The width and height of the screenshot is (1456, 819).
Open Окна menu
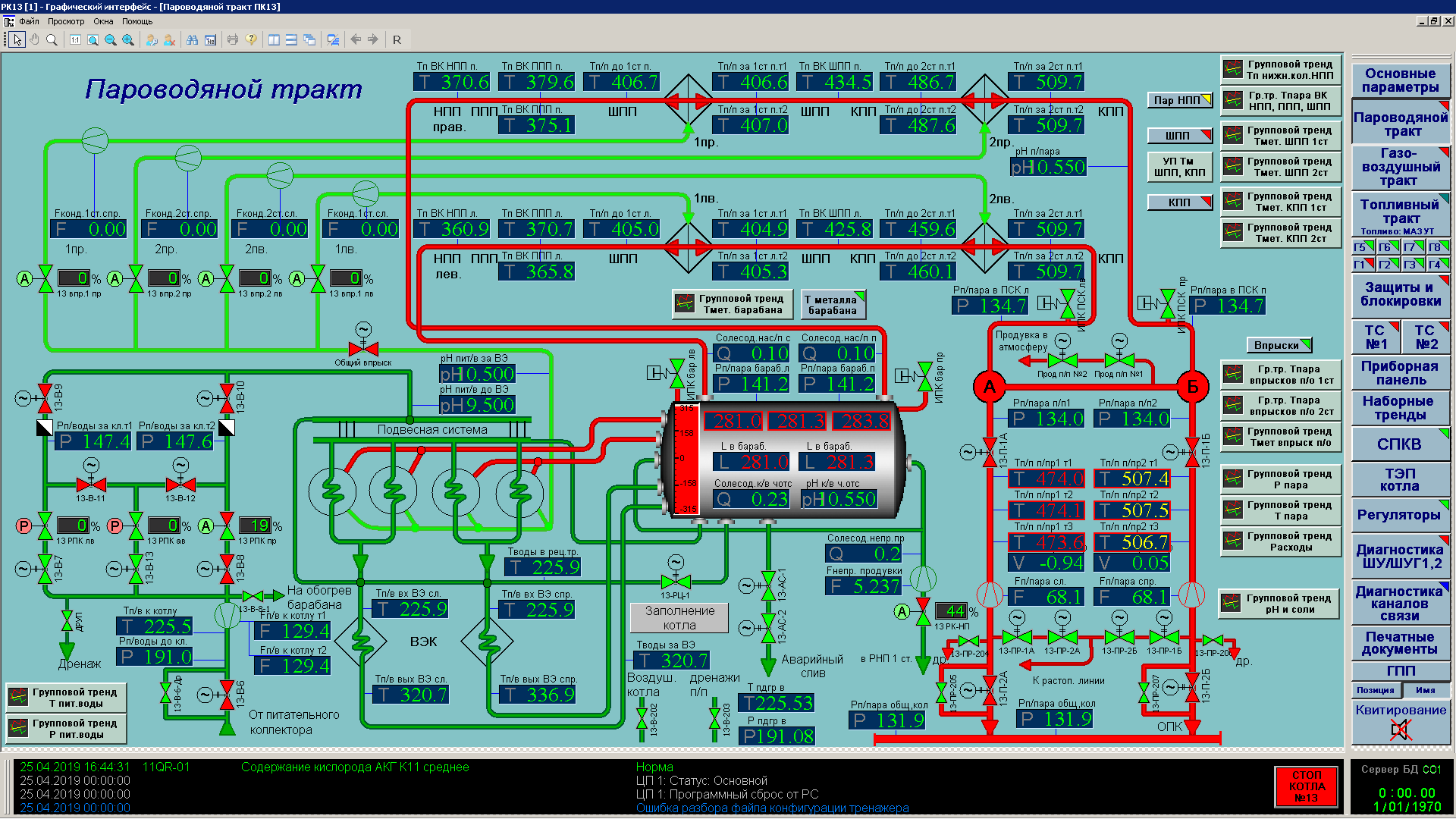click(103, 21)
